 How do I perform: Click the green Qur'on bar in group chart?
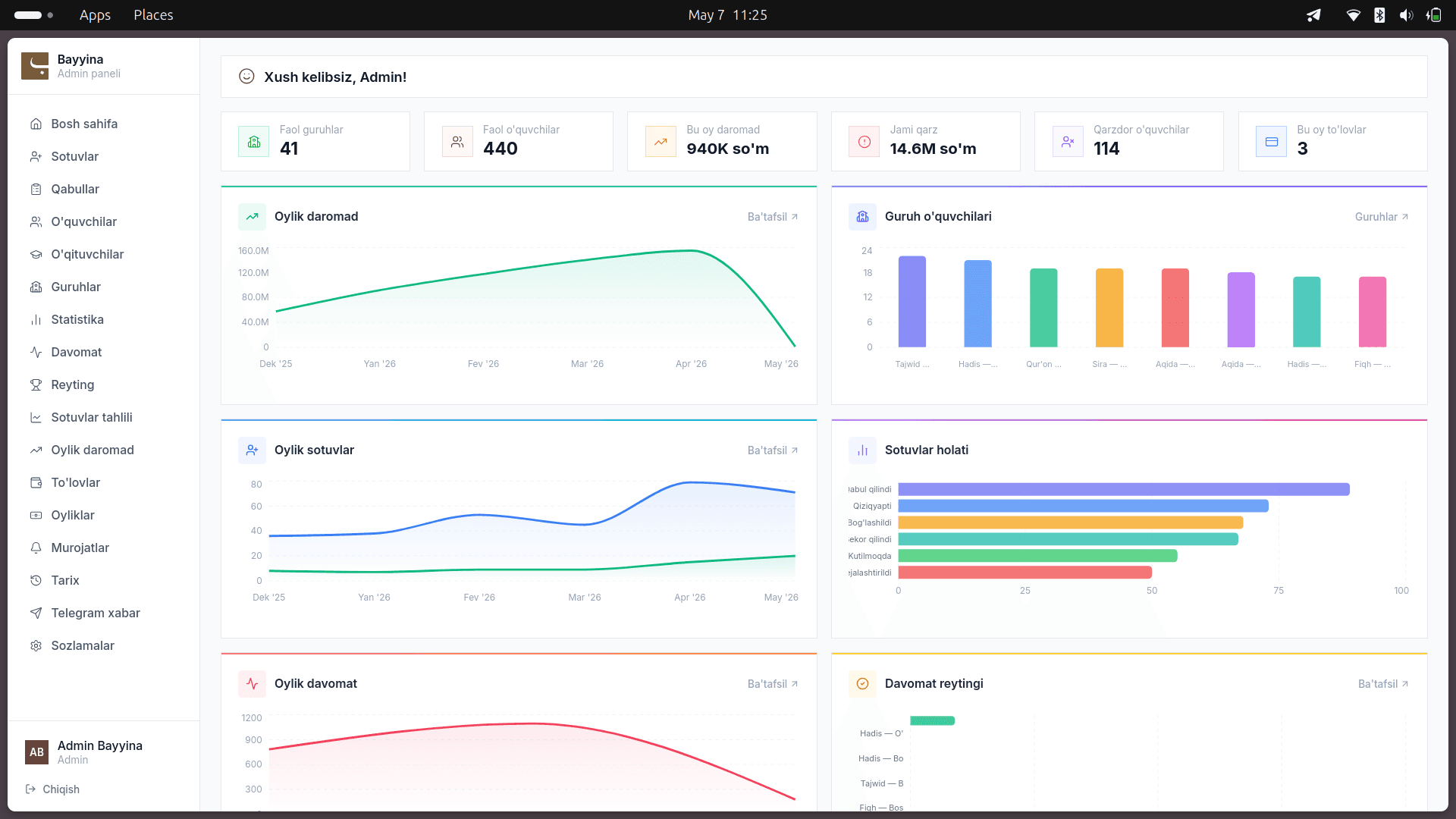[x=1043, y=308]
